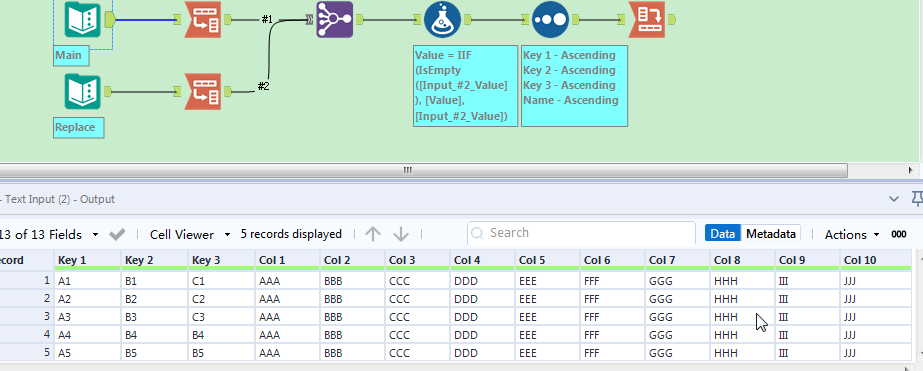Click the pin icon of results panel
Viewport: 923px width, 371px height.
tap(917, 199)
